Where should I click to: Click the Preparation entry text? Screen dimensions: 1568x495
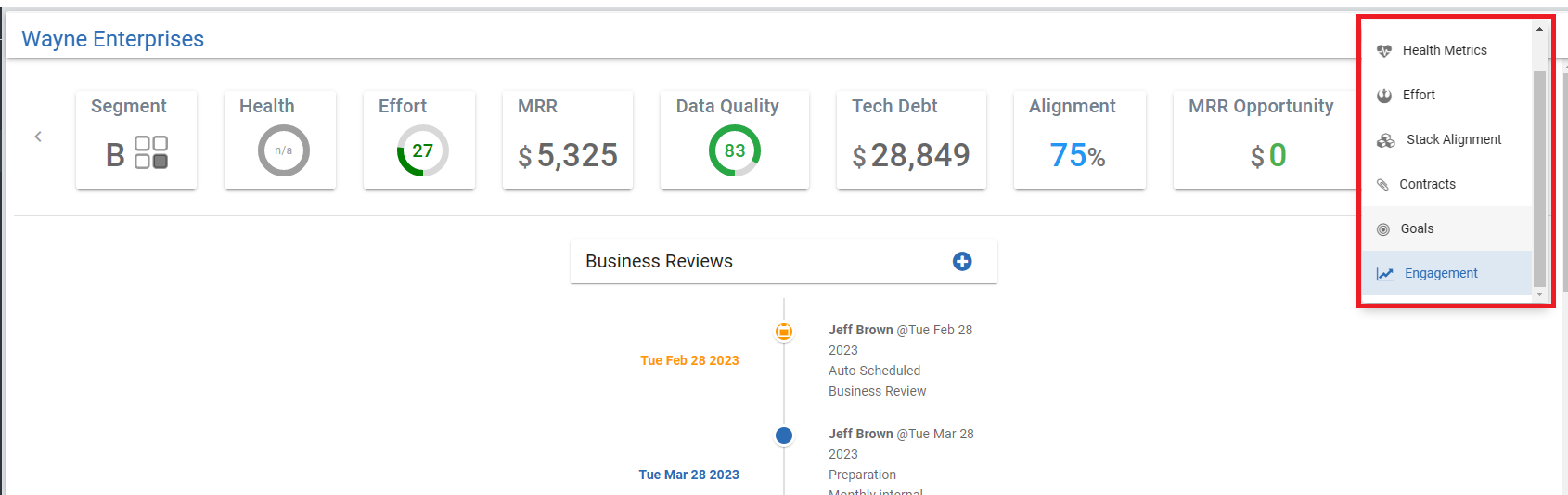862,475
